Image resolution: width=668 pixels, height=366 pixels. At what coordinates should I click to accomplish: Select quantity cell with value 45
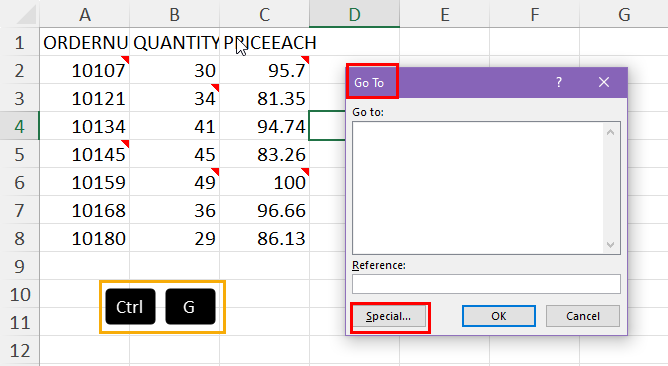coord(175,154)
